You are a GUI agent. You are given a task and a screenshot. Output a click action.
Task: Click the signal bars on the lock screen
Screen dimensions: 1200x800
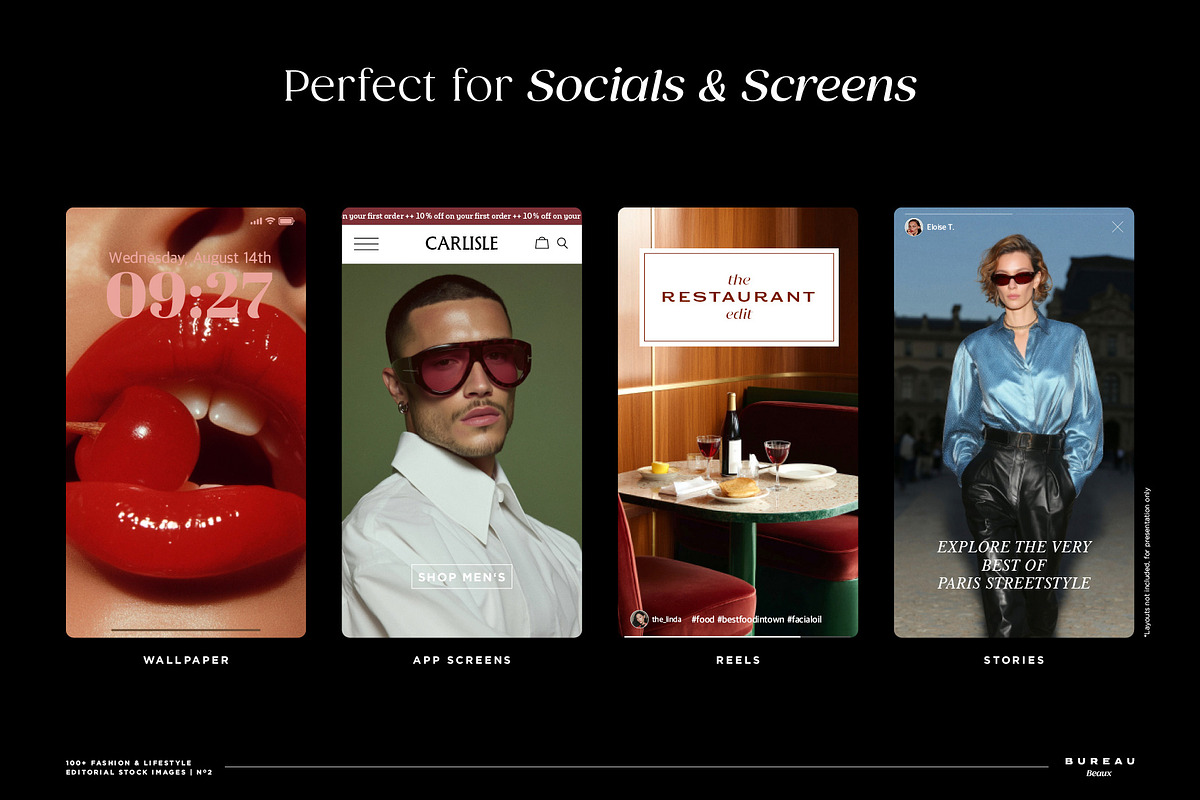coord(256,220)
